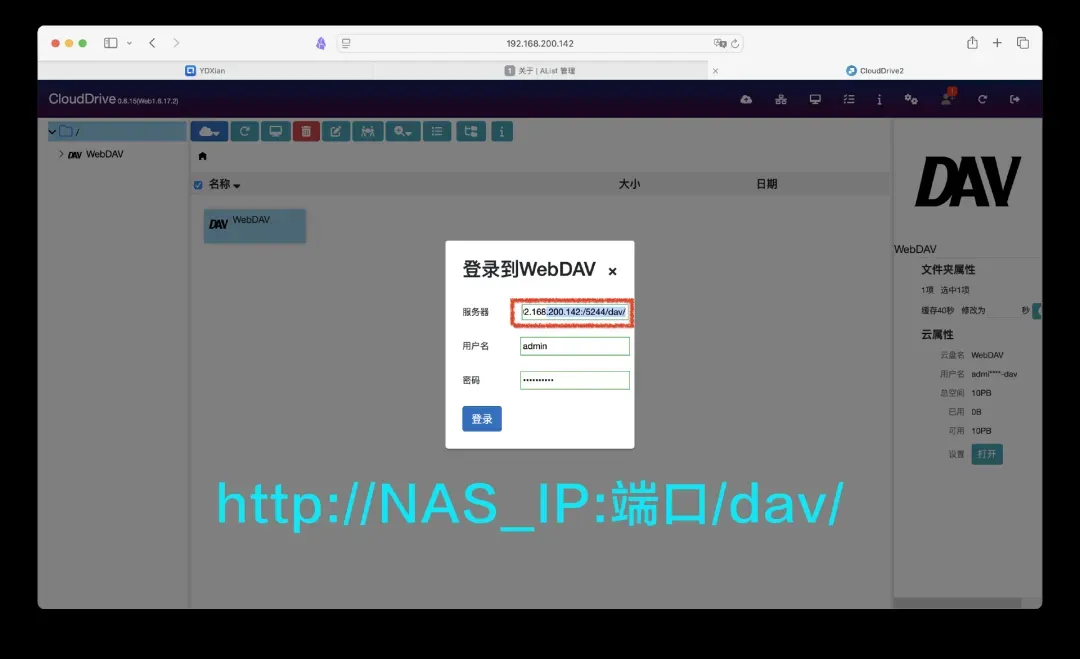The height and width of the screenshot is (659, 1080).
Task: Open the add cloud storage dropdown button
Action: (209, 132)
